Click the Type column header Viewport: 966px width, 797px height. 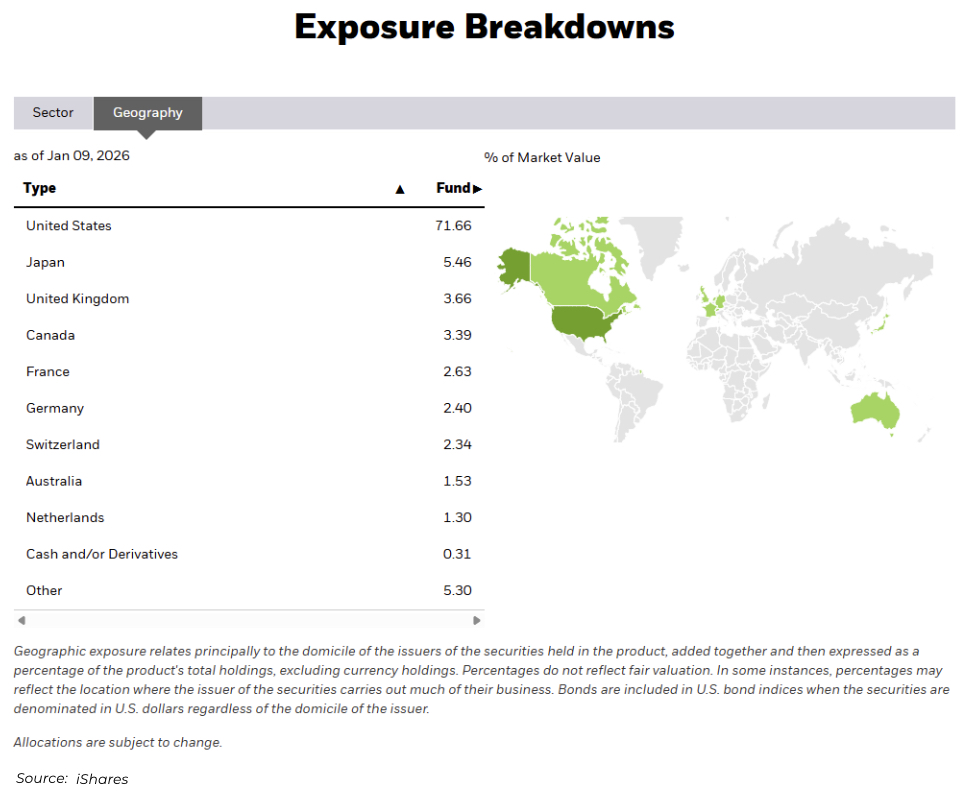pos(40,188)
